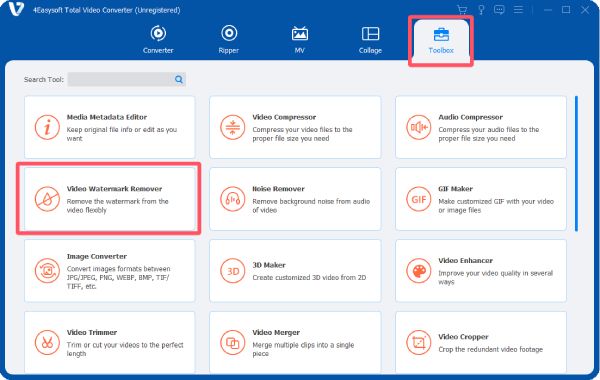Click the tool list vertical scrollbar
This screenshot has height=380, width=600.
click(576, 164)
